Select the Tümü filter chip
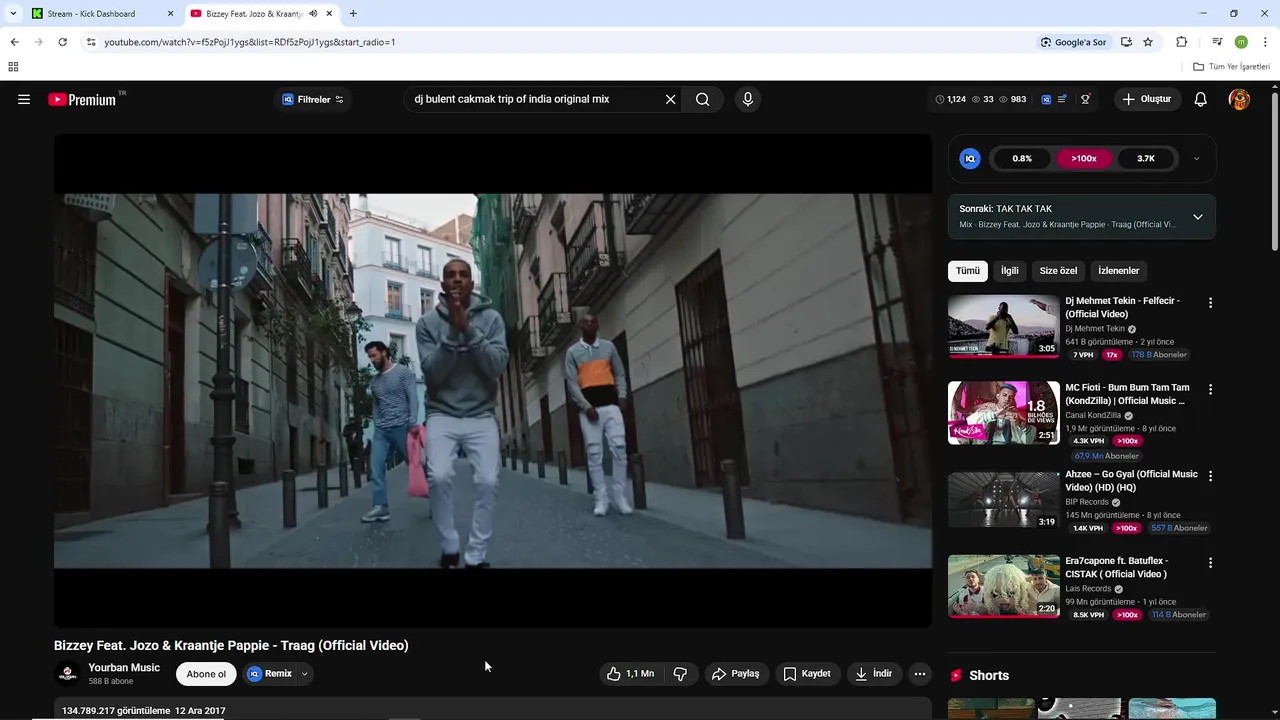1280x720 pixels. coord(968,271)
